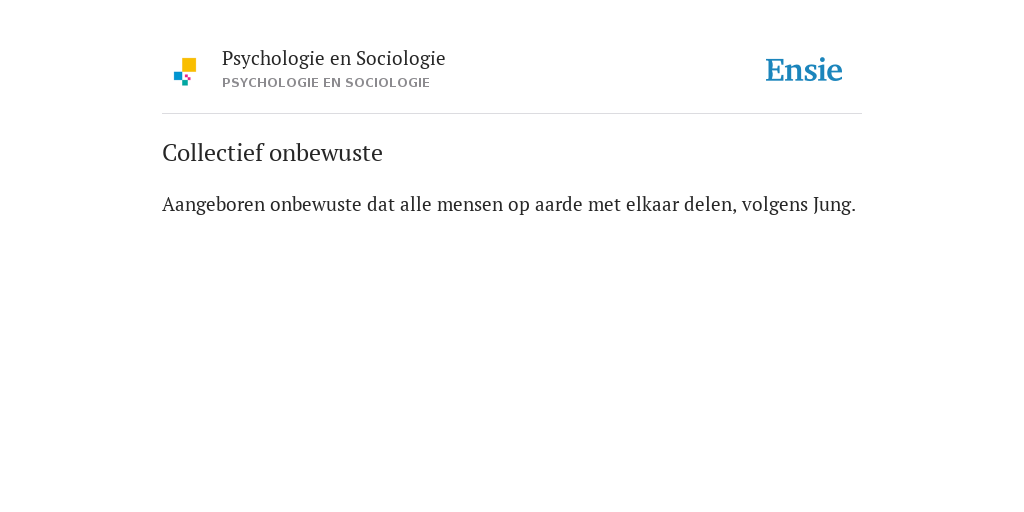The width and height of the screenshot is (1024, 512).
Task: Click the teal square in the logo
Action: 185,83
